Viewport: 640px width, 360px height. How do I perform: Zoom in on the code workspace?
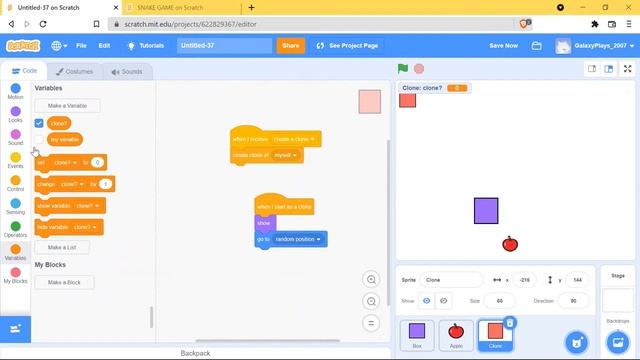(x=371, y=280)
